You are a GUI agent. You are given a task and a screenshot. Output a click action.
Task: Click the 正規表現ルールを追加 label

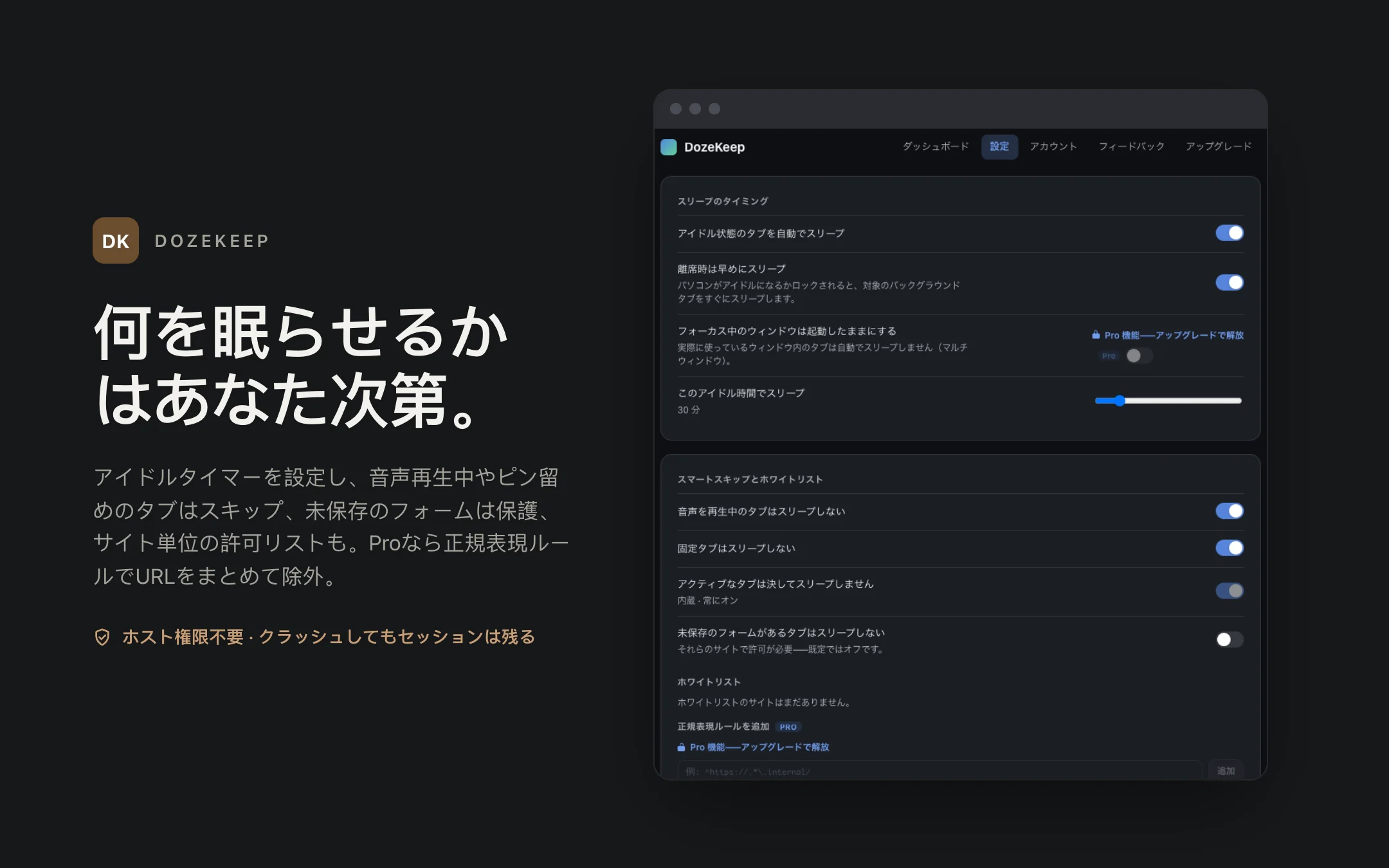click(x=723, y=727)
